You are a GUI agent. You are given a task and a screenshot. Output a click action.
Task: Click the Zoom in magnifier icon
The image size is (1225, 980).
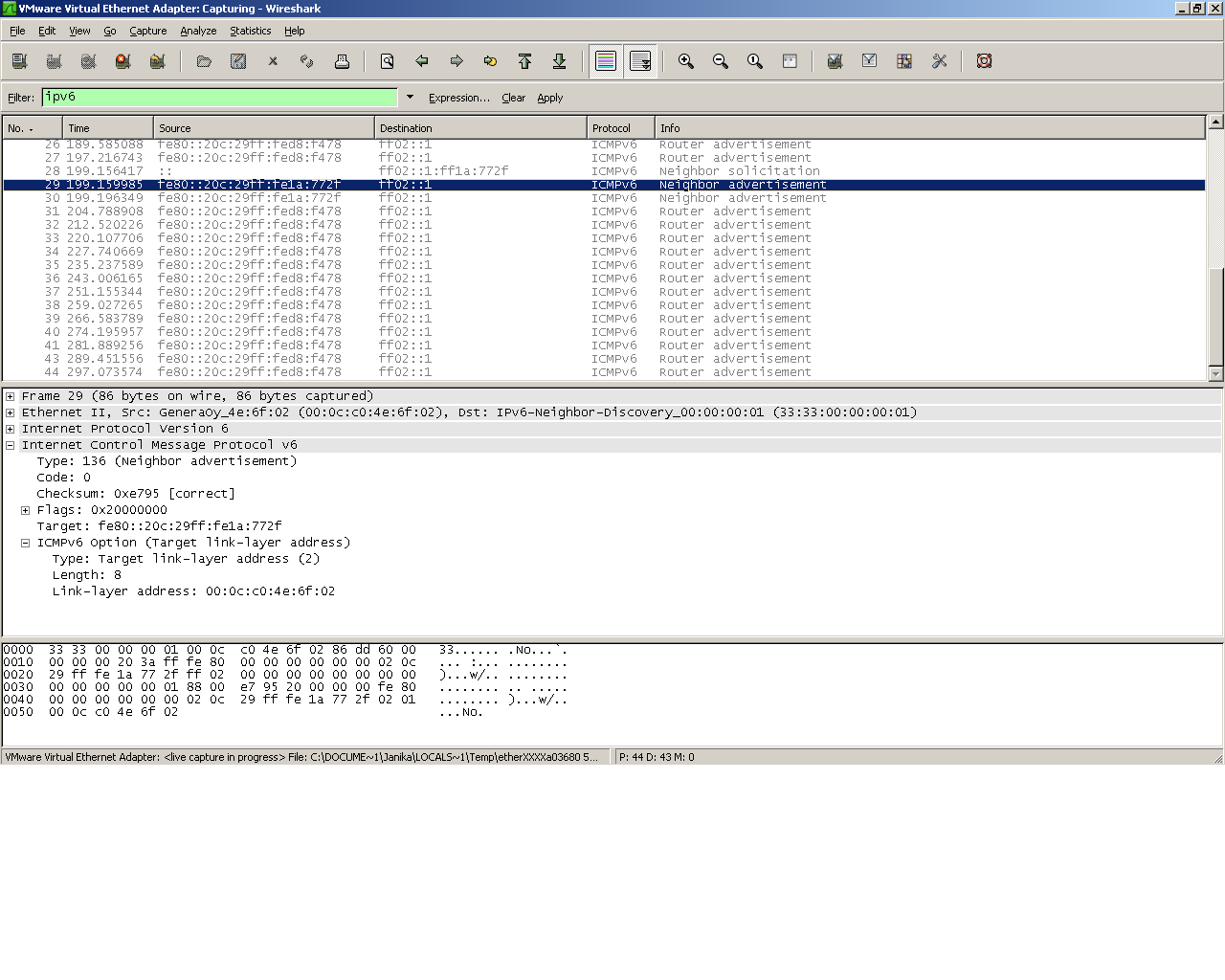click(686, 61)
